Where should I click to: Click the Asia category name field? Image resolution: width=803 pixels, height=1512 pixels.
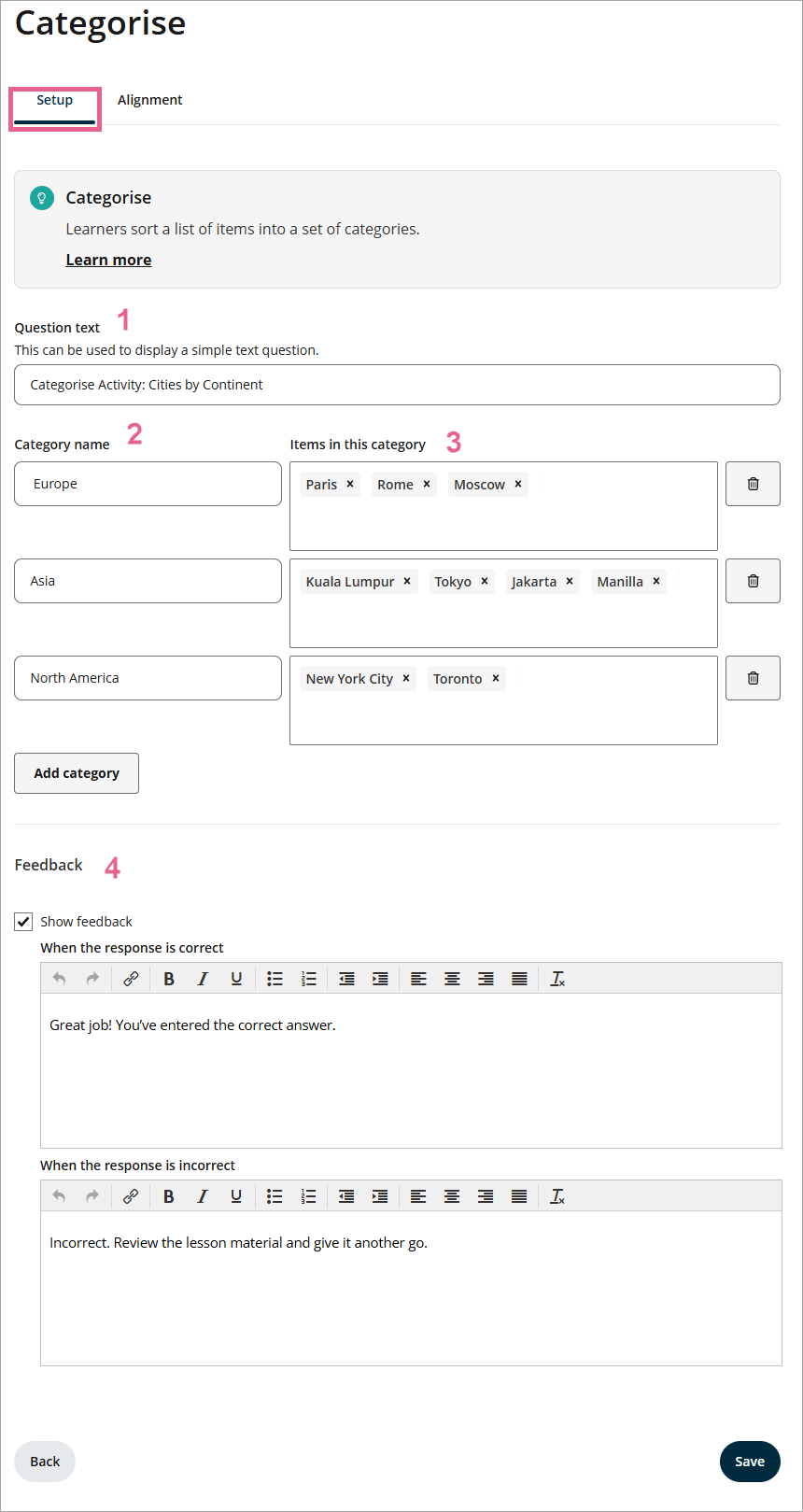[x=148, y=581]
